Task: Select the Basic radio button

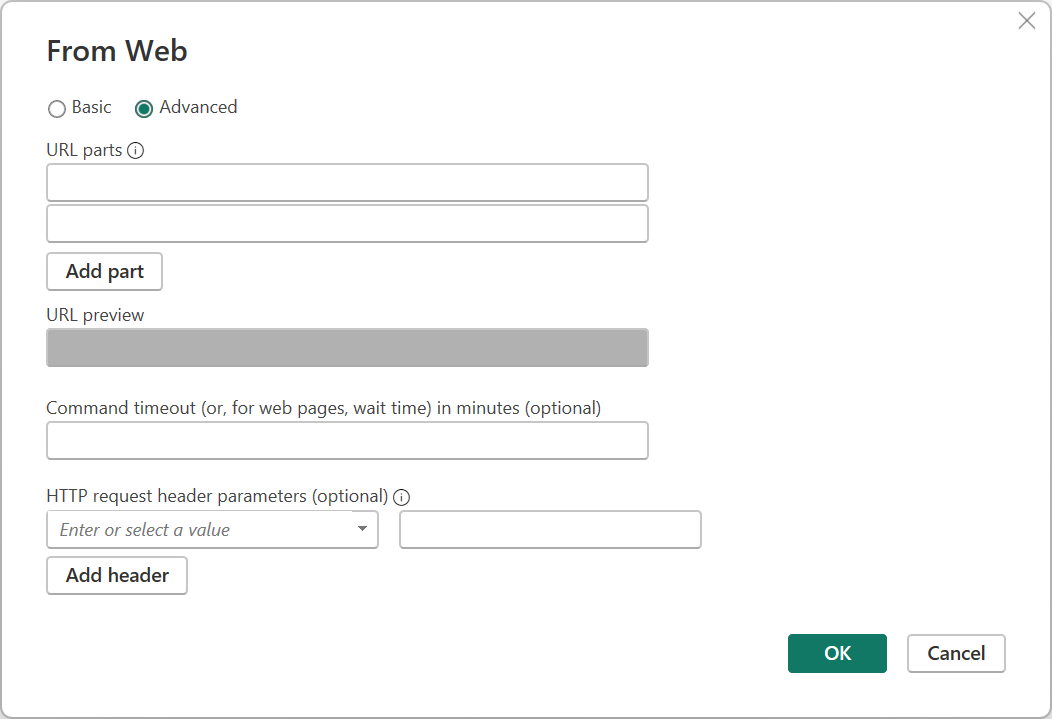Action: click(57, 108)
